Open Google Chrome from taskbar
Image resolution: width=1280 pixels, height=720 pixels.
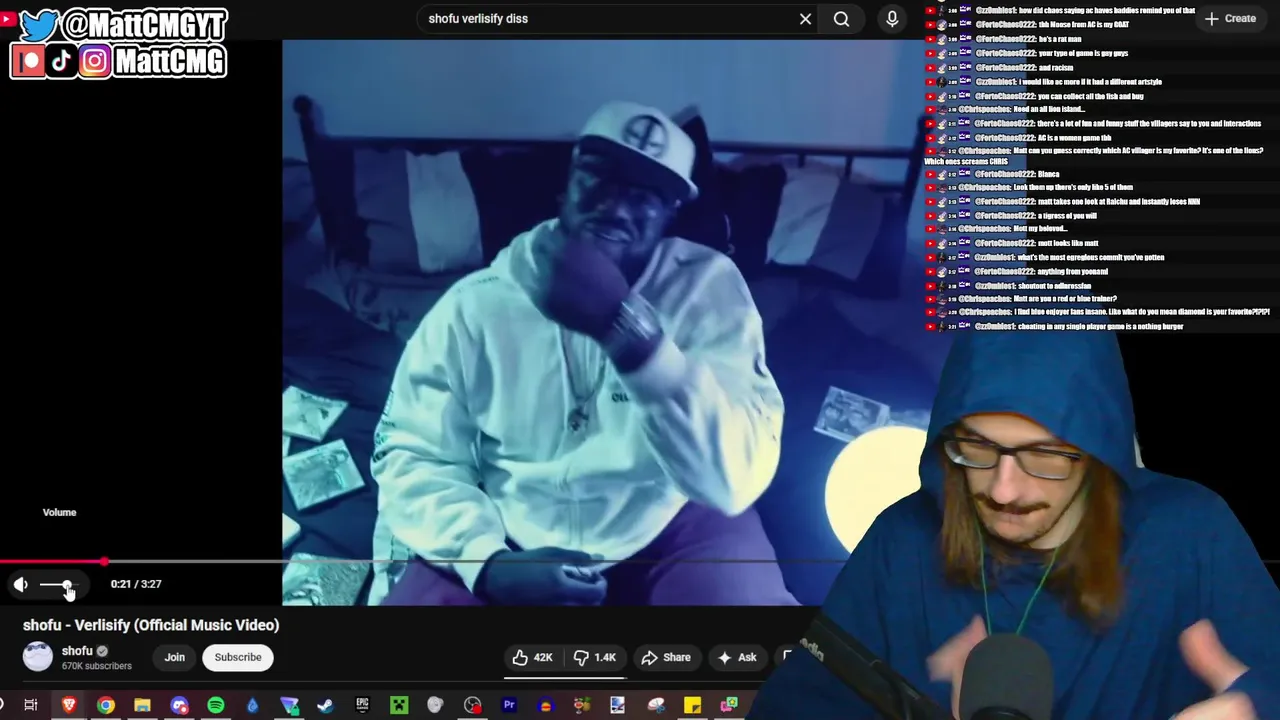[x=105, y=705]
